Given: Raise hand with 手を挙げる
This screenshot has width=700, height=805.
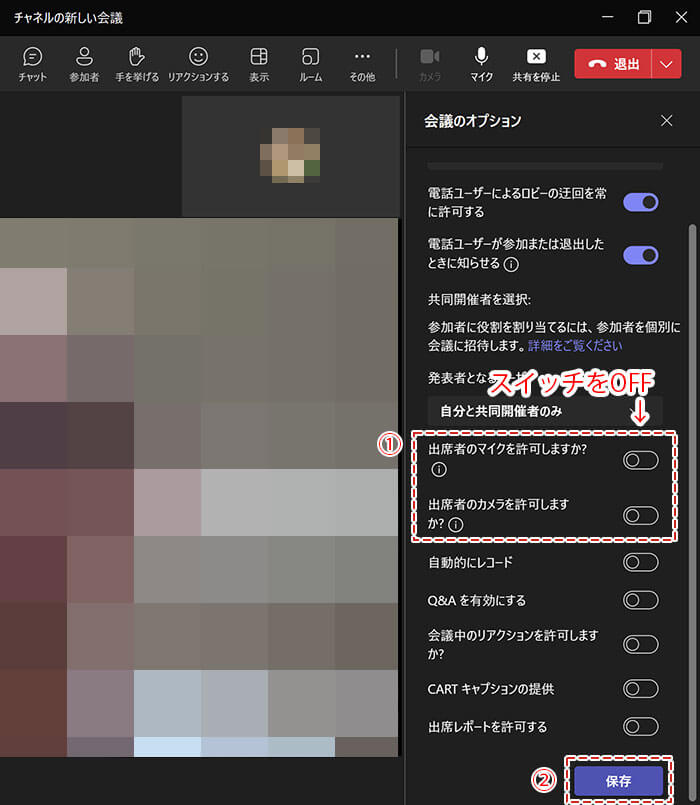Looking at the screenshot, I should [137, 64].
